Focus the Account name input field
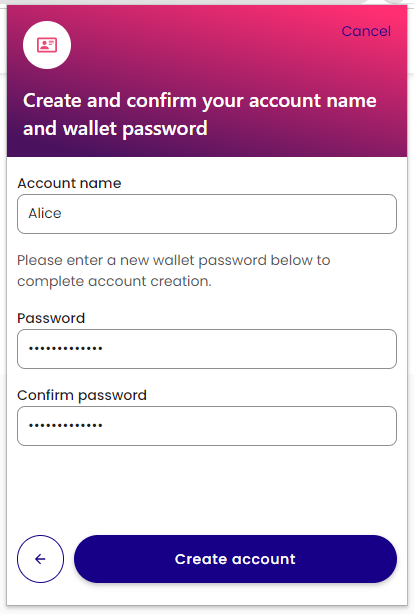This screenshot has width=414, height=614. click(207, 214)
